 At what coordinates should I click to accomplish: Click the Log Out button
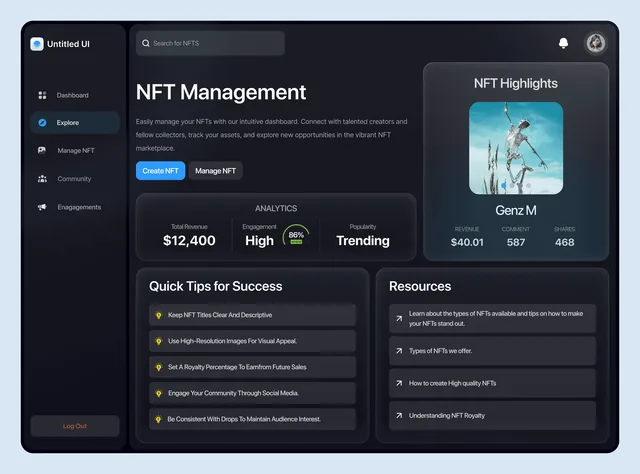[75, 426]
